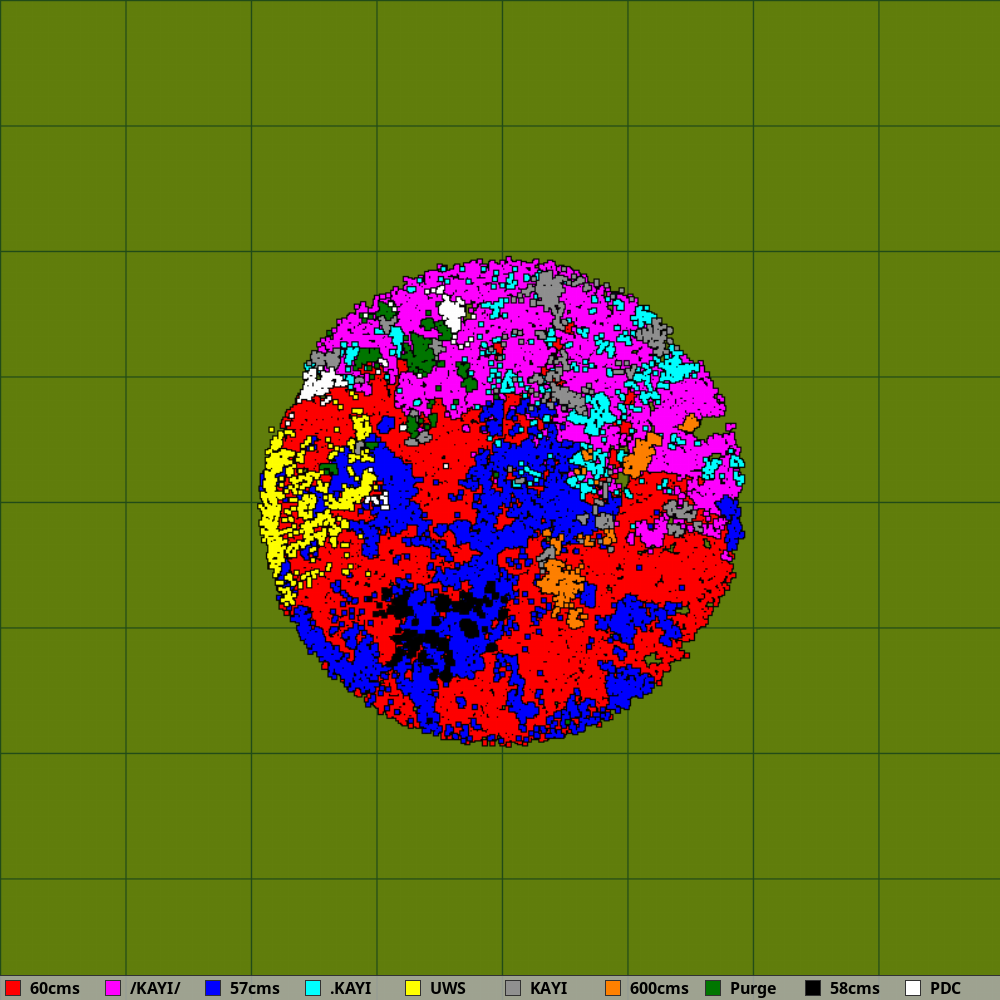The height and width of the screenshot is (1000, 1000).
Task: Select the UWS legend label
Action: (x=448, y=989)
